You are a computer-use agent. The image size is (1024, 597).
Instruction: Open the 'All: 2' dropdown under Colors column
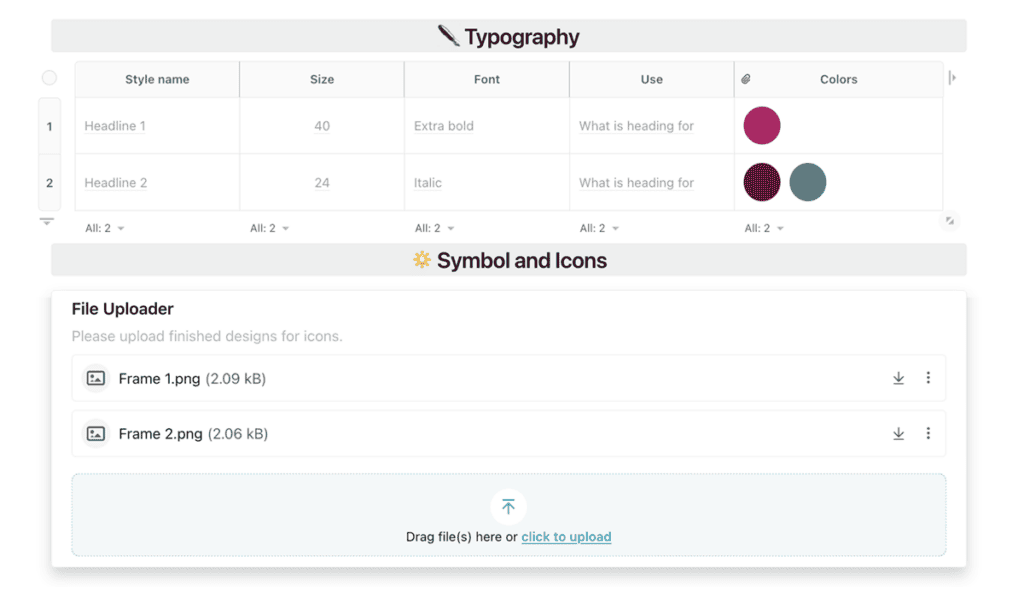764,228
